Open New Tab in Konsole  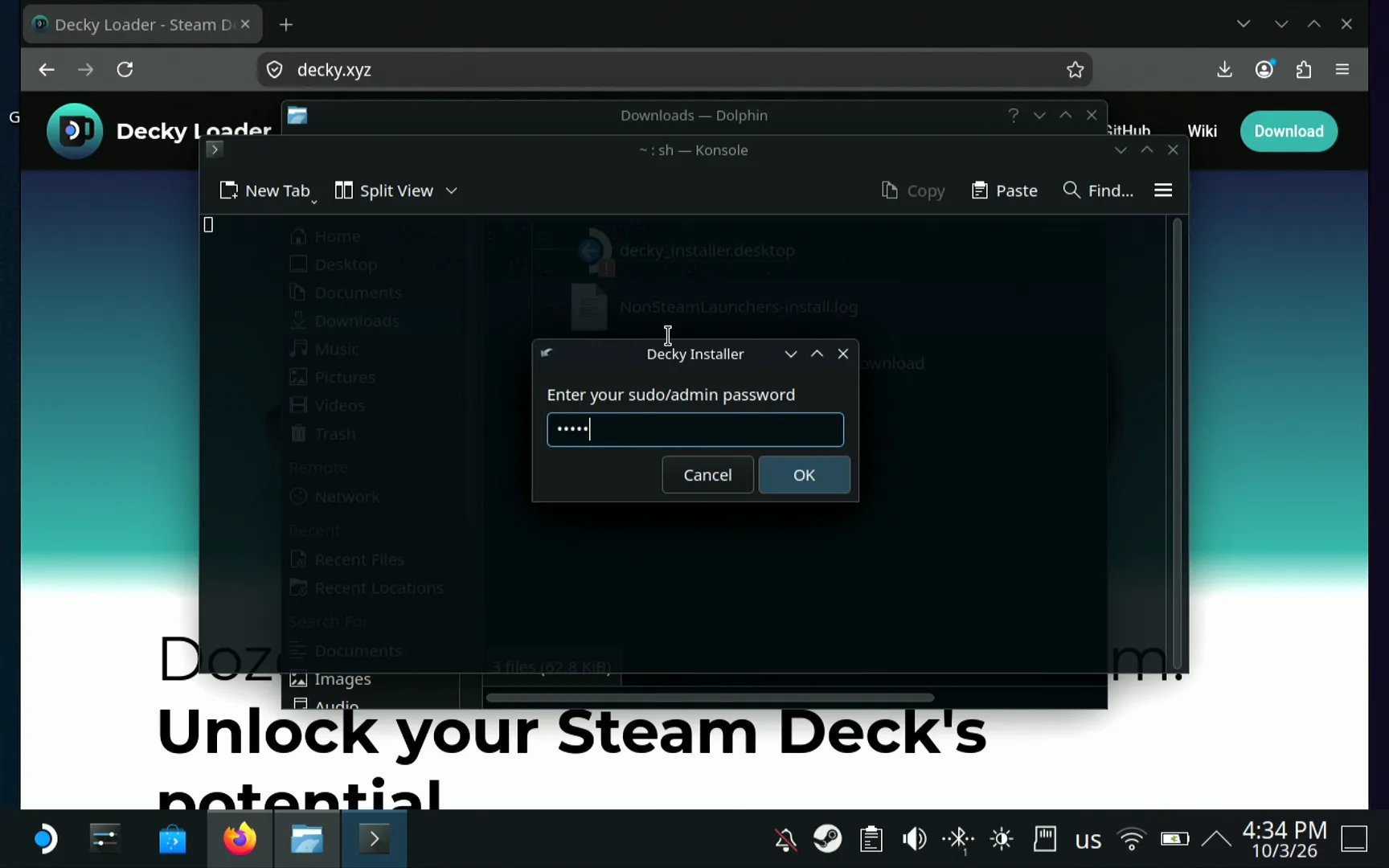point(265,190)
